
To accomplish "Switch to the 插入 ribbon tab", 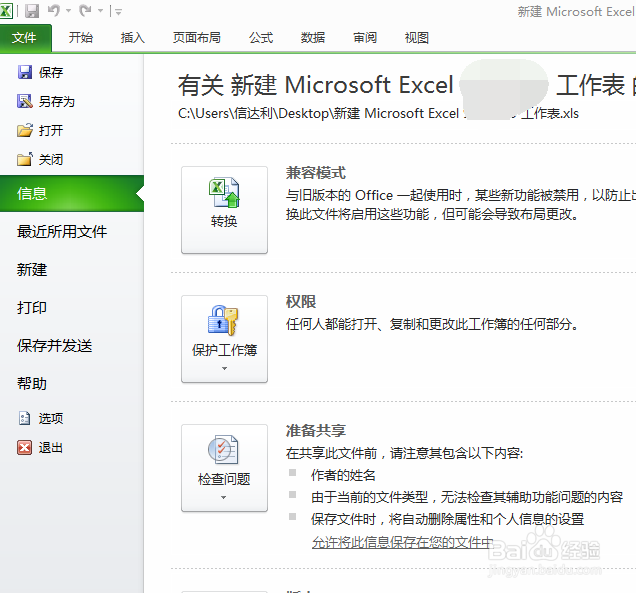I will click(x=133, y=38).
